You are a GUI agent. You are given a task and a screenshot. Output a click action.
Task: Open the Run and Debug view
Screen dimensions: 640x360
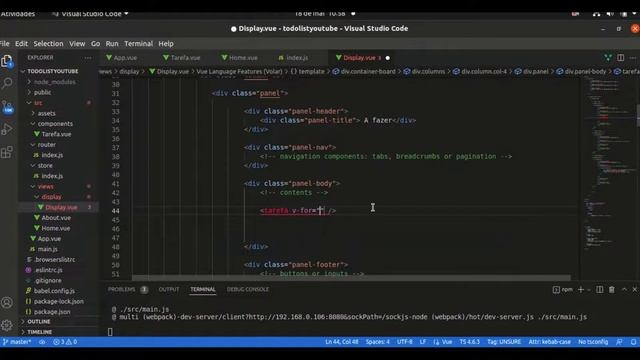pyautogui.click(x=7, y=129)
